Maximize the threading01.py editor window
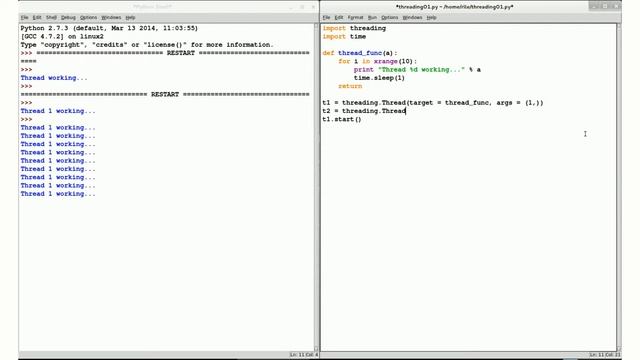Viewport: 640px width, 360px height. coord(605,6)
